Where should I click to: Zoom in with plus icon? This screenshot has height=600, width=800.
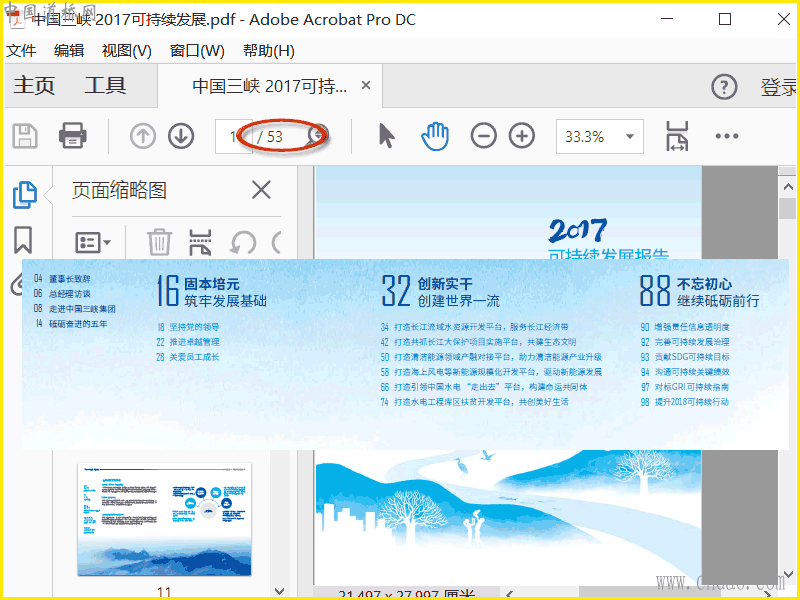[521, 136]
